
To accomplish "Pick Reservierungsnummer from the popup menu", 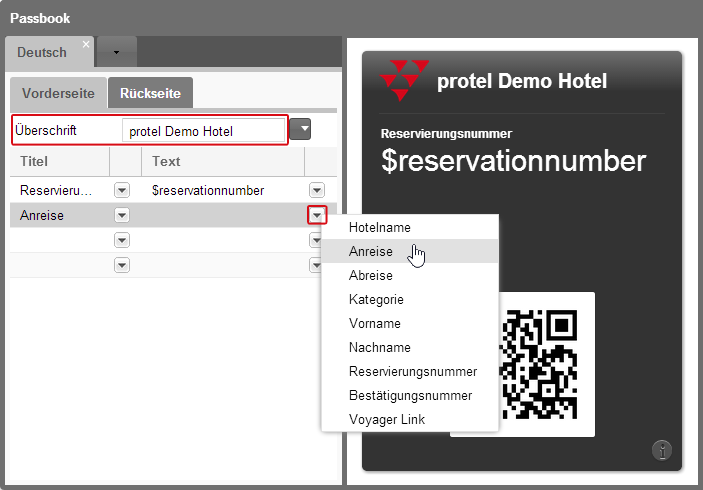I will pyautogui.click(x=410, y=371).
